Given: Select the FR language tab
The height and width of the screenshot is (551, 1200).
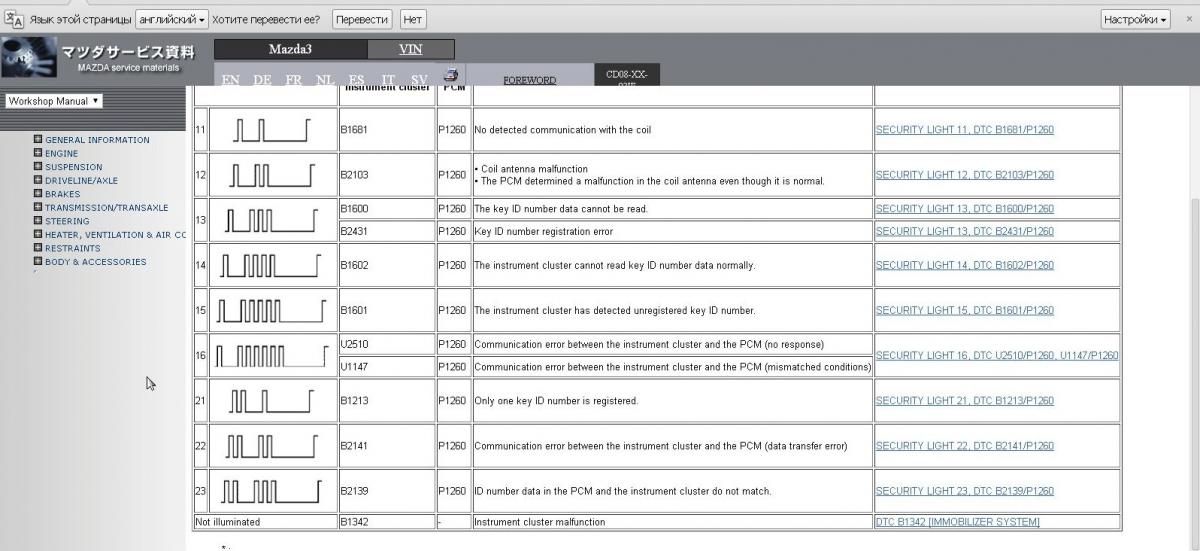Looking at the screenshot, I should point(293,80).
